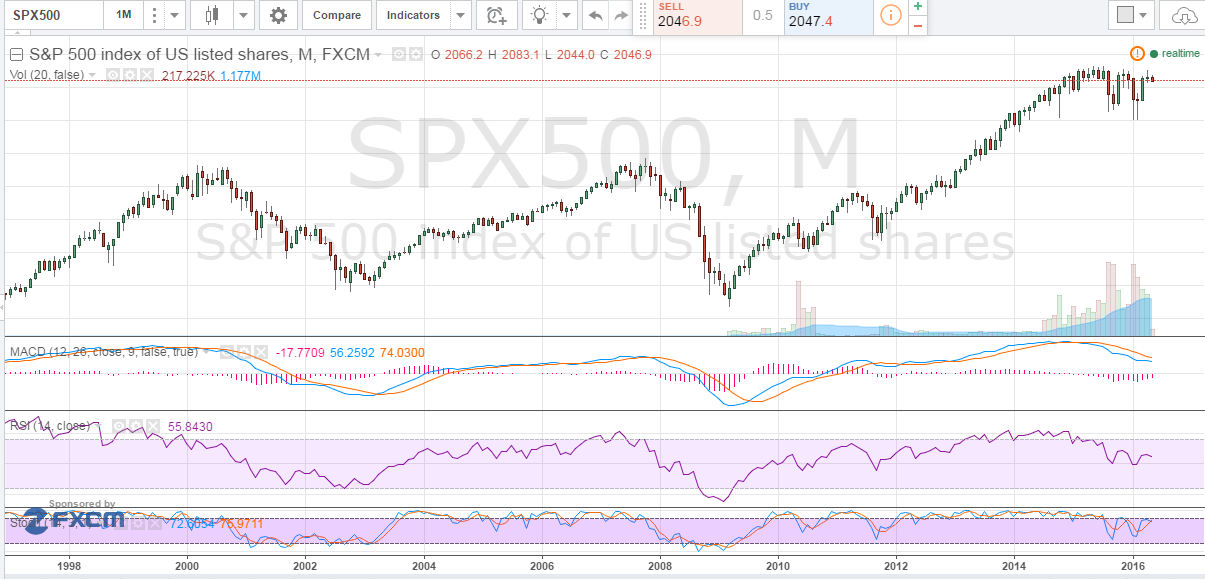This screenshot has height=580, width=1205.
Task: Open the orange info icon in trading panel
Action: click(x=891, y=15)
